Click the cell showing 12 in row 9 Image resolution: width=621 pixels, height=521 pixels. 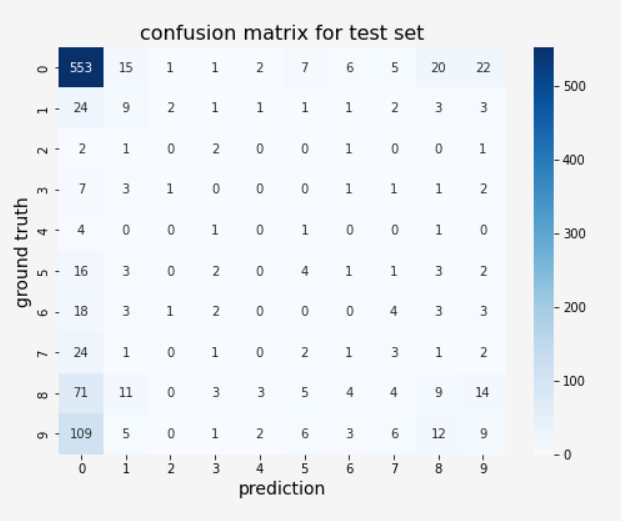pyautogui.click(x=438, y=434)
